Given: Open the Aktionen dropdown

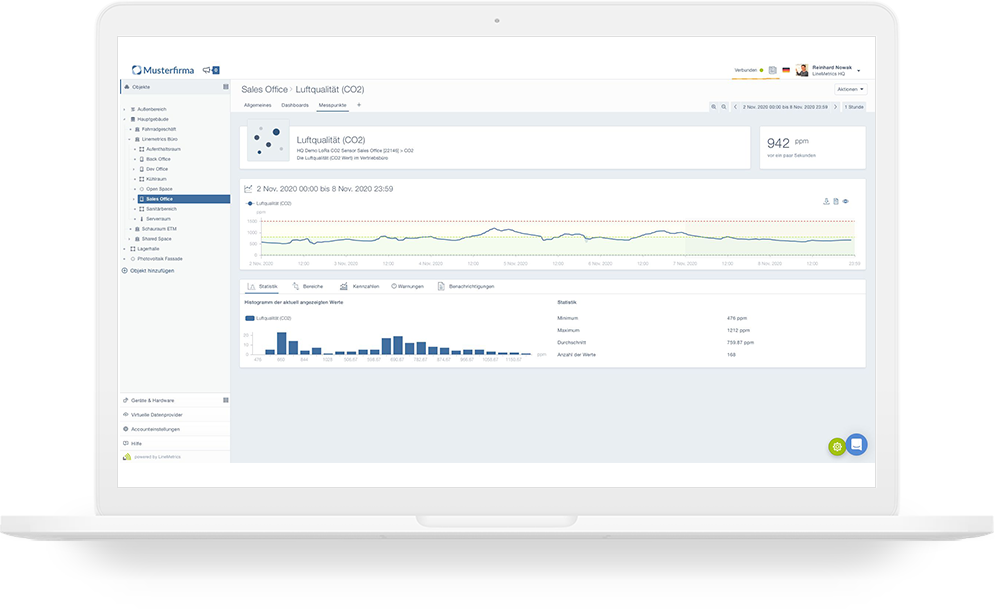Looking at the screenshot, I should tap(851, 89).
